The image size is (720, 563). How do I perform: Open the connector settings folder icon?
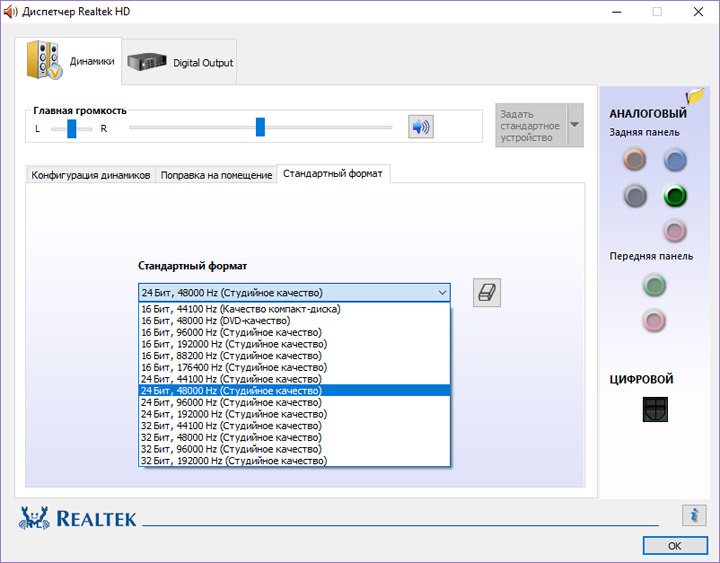[x=695, y=96]
